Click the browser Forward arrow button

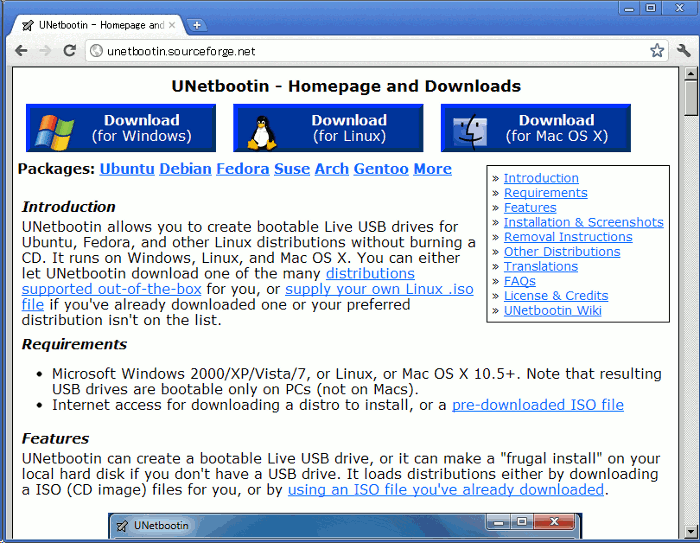(45, 50)
